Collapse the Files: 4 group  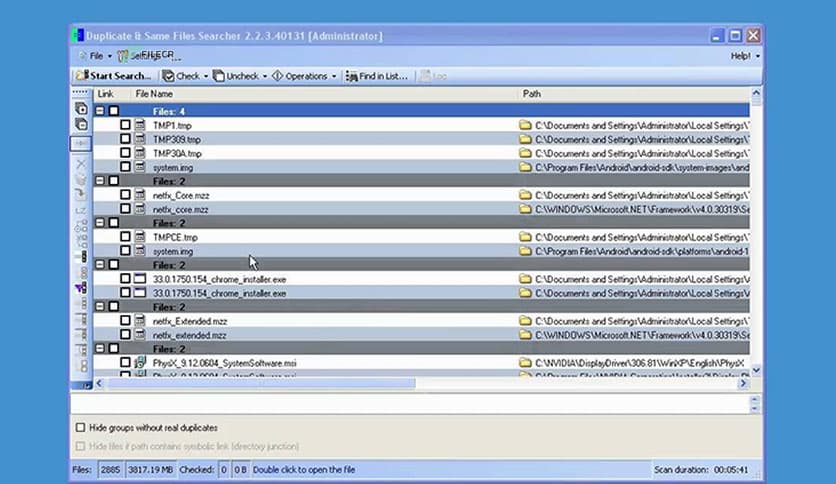(100, 111)
